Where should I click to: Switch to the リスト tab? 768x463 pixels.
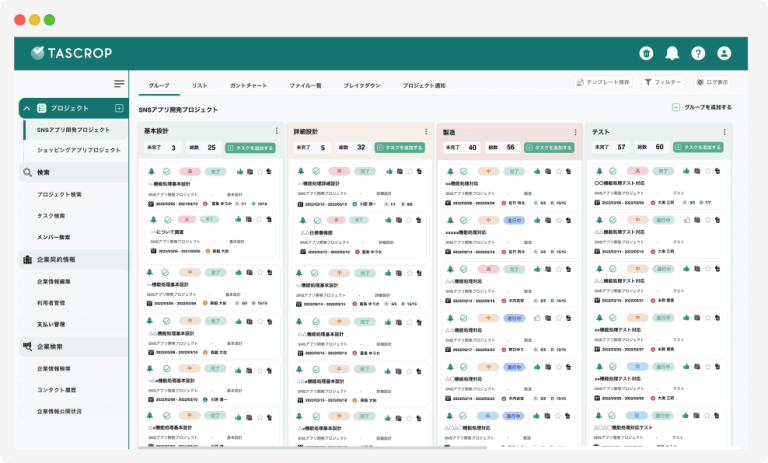click(x=200, y=86)
